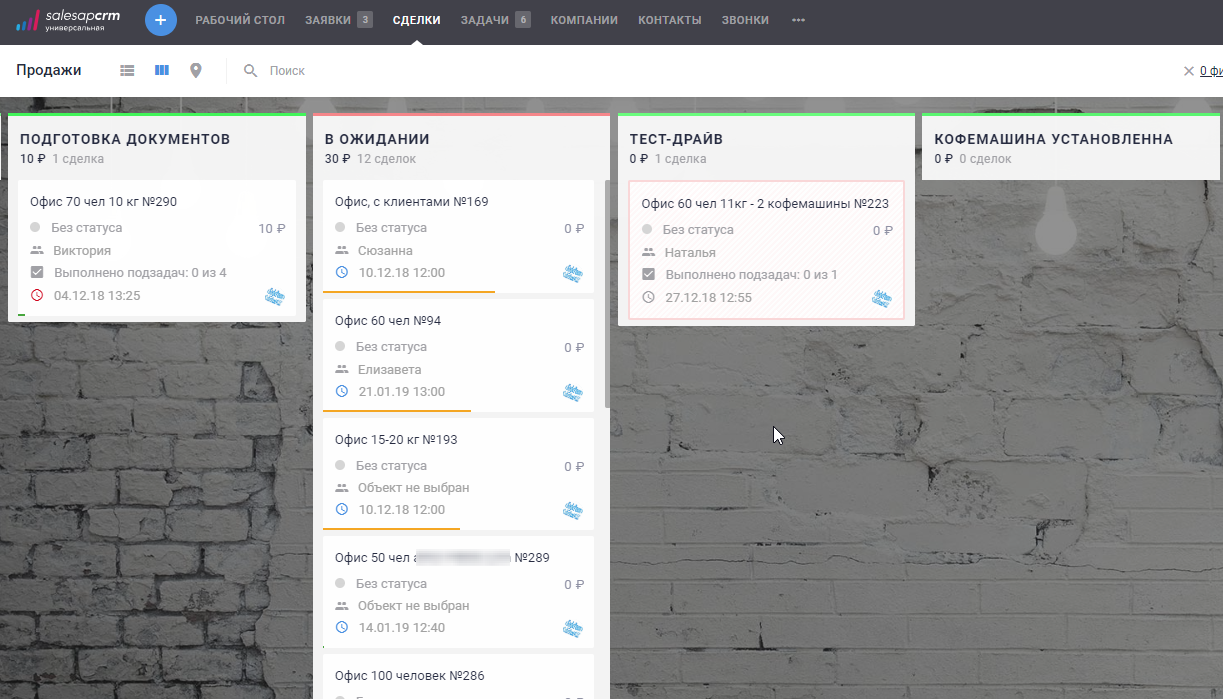Viewport: 1223px width, 699px height.
Task: Click the SalesapCRM logo
Action: pyautogui.click(x=68, y=20)
